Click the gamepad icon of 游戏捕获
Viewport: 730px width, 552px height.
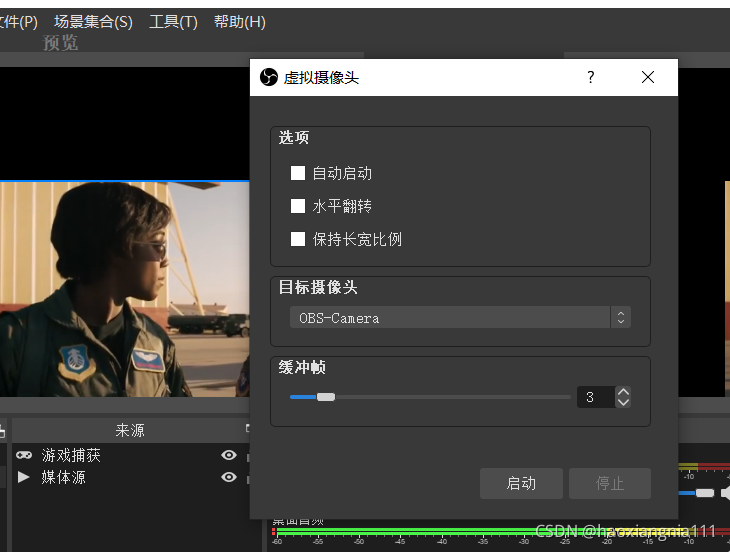tap(24, 455)
